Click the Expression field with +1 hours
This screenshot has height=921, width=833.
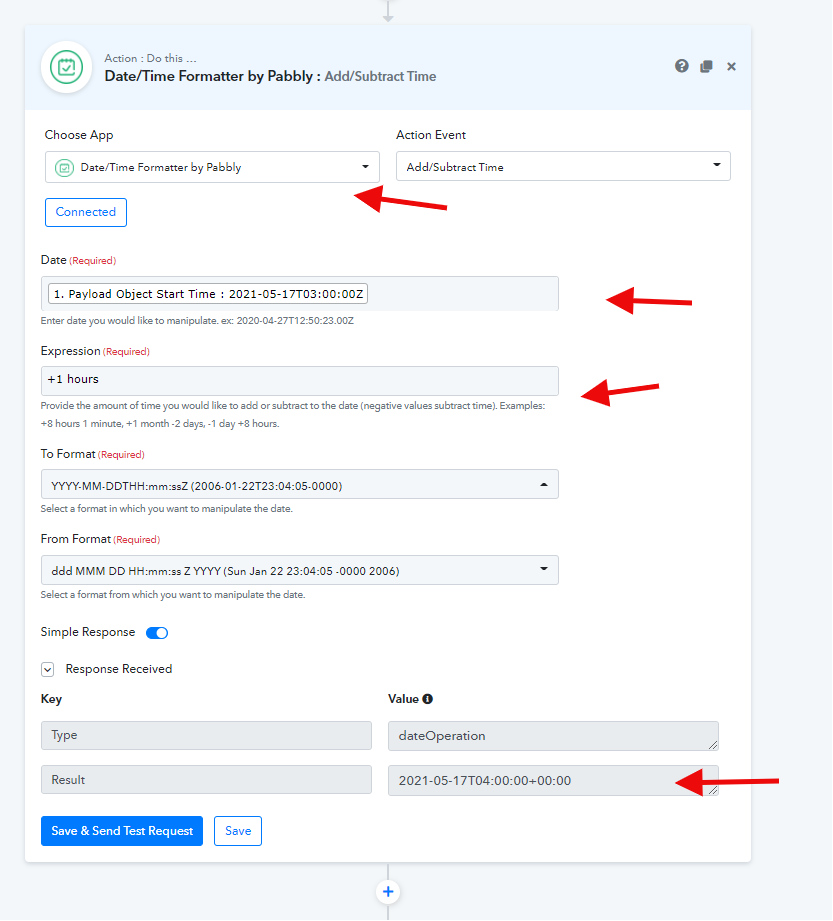(300, 381)
